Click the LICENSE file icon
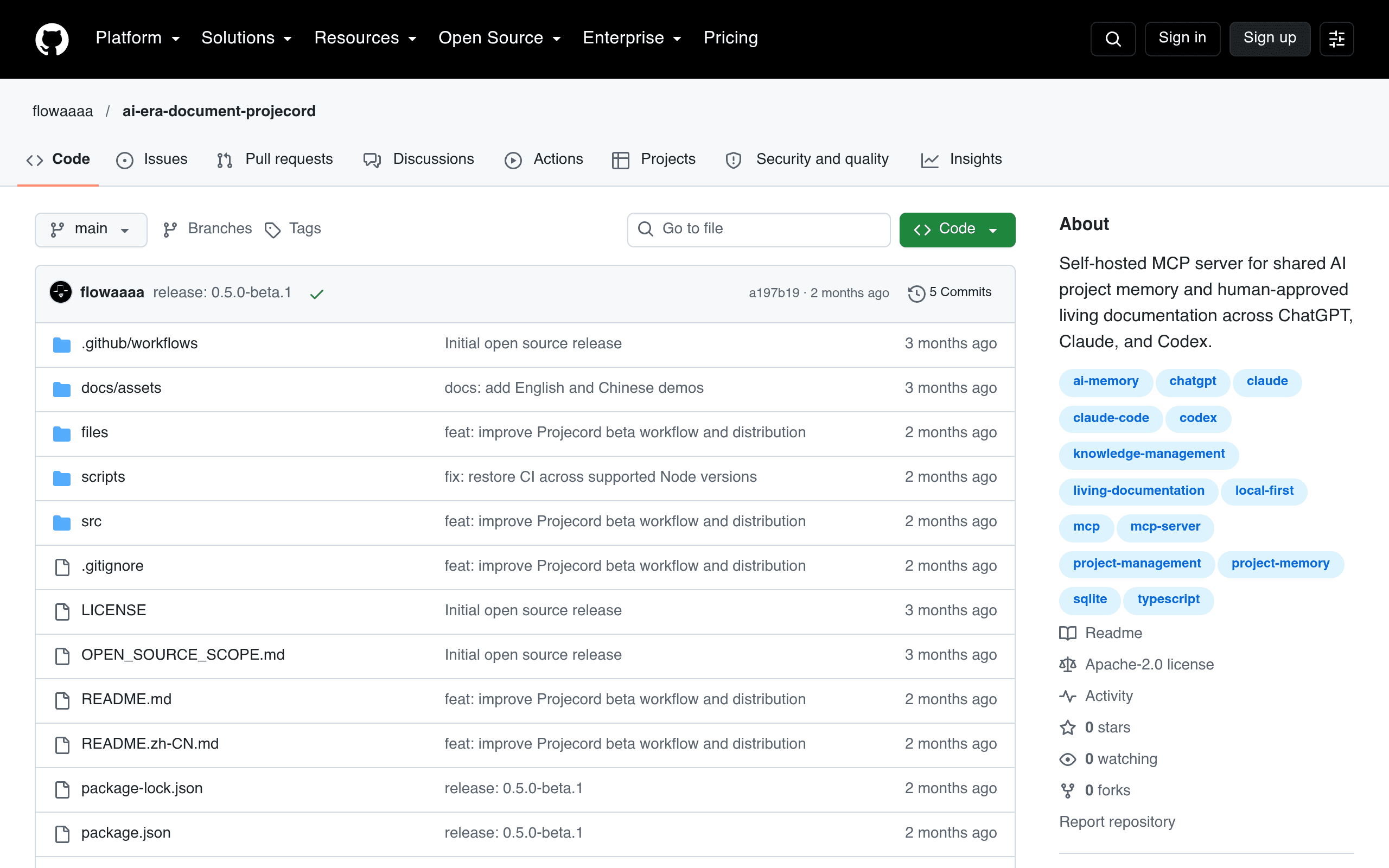Image resolution: width=1389 pixels, height=868 pixels. pos(62,611)
